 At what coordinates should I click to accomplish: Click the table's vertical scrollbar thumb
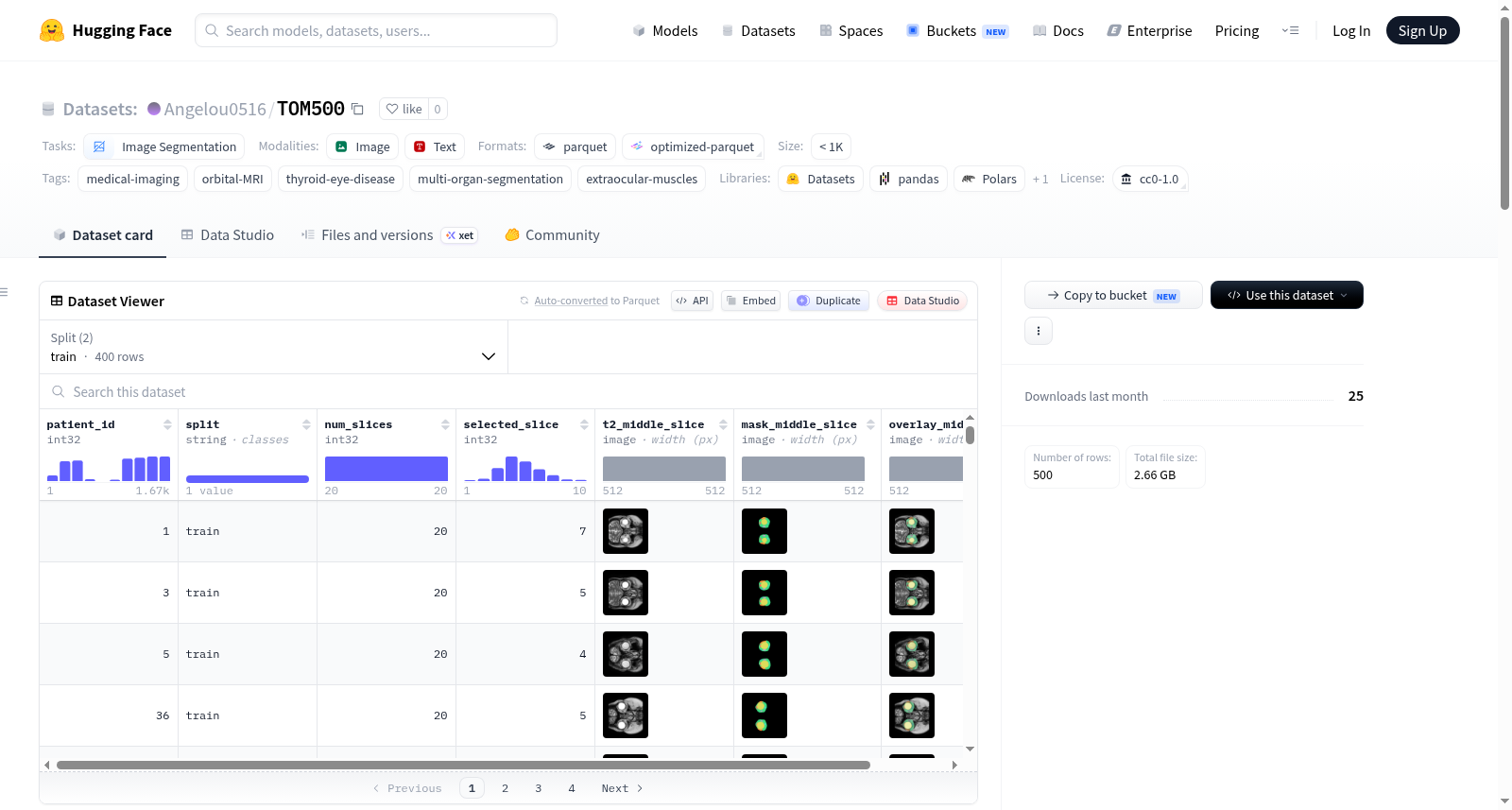[970, 435]
